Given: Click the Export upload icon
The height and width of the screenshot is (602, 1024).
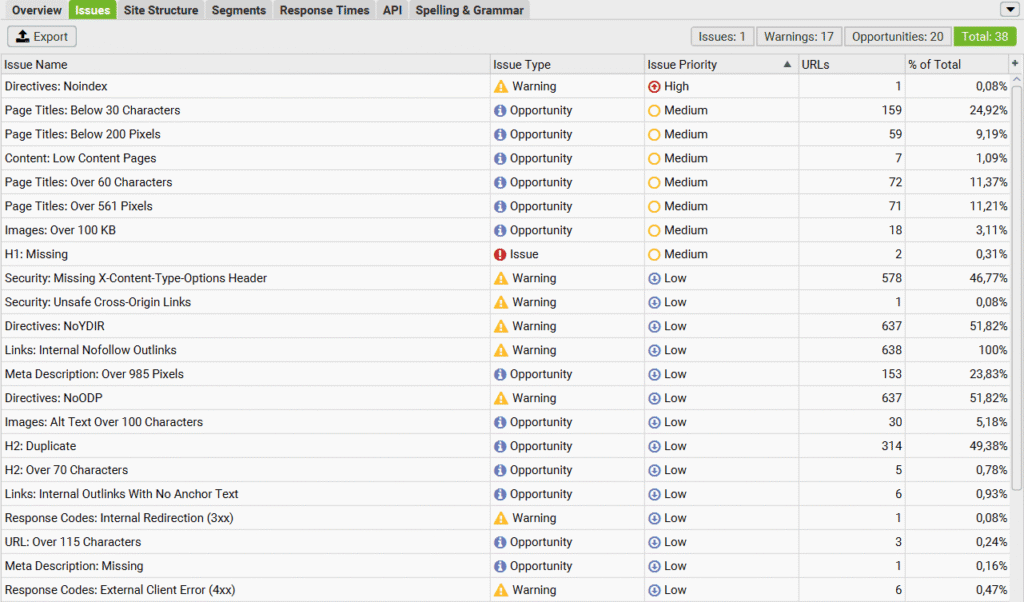Looking at the screenshot, I should (x=22, y=36).
